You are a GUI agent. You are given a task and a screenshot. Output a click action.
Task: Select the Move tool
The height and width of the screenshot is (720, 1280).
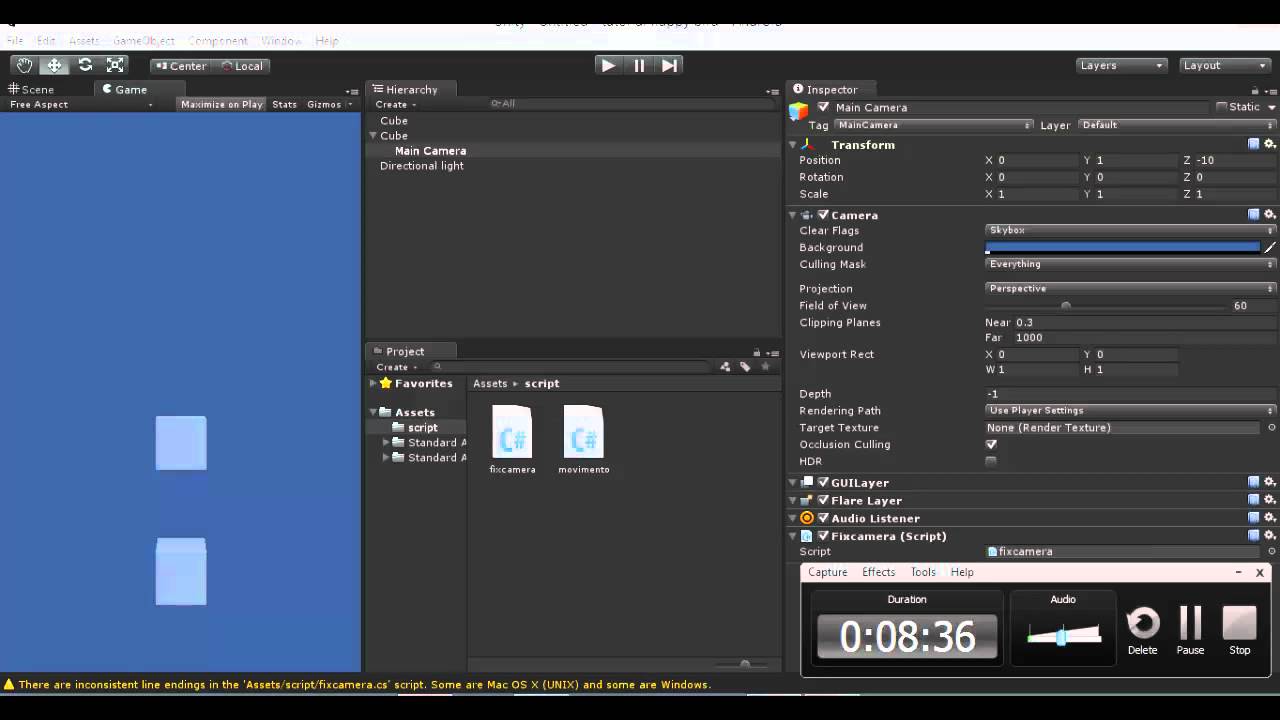point(55,65)
